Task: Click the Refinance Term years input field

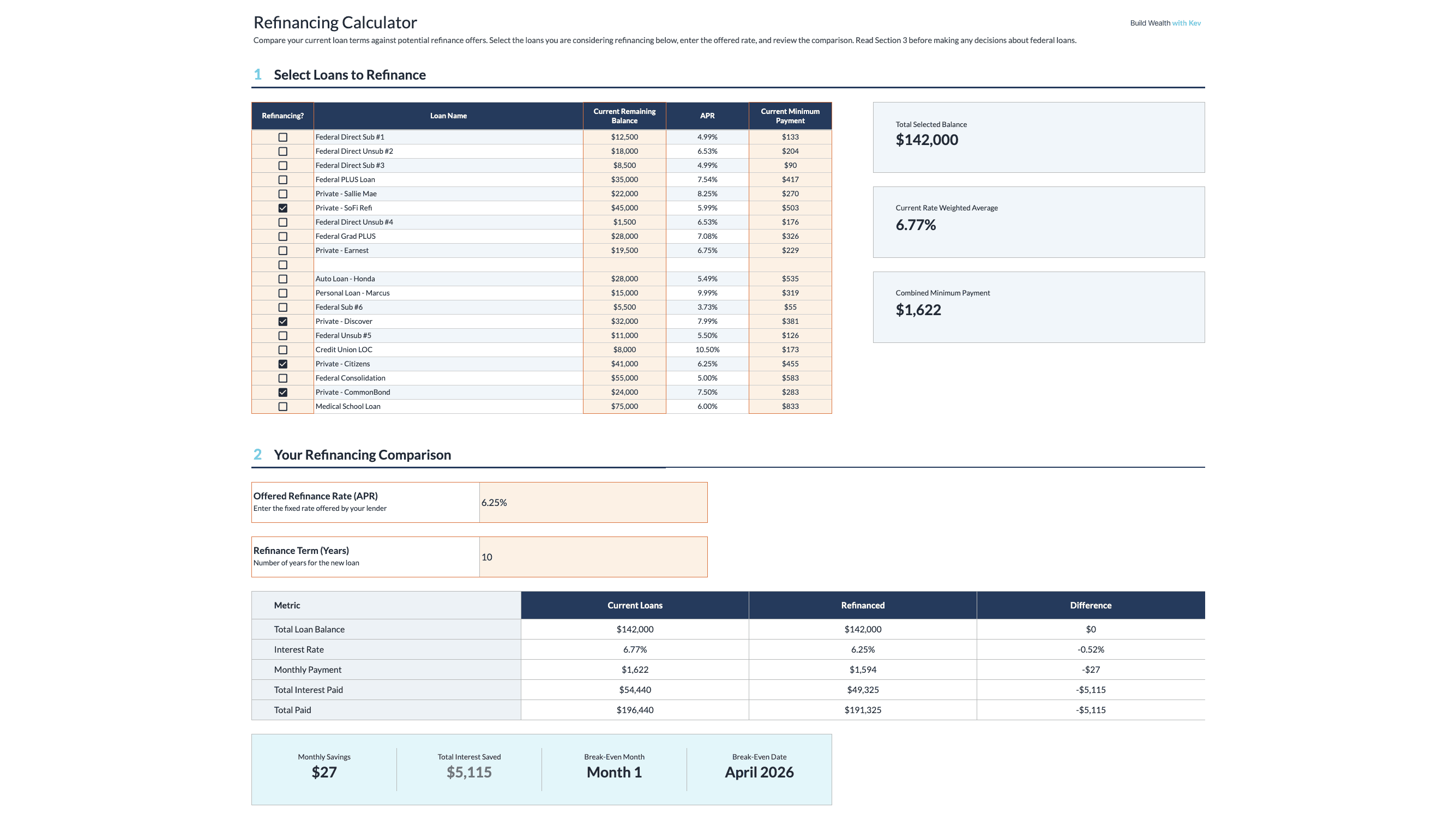Action: click(x=592, y=557)
